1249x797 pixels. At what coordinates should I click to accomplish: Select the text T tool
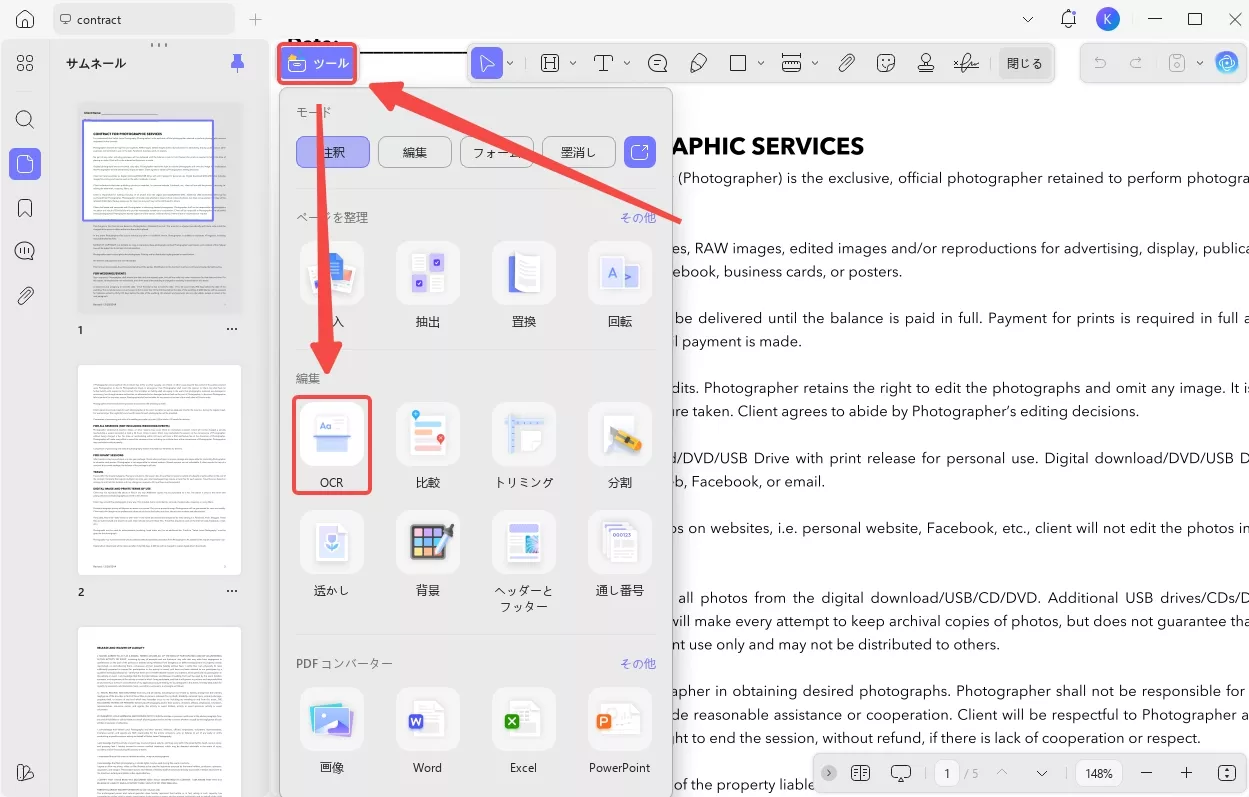coord(603,63)
